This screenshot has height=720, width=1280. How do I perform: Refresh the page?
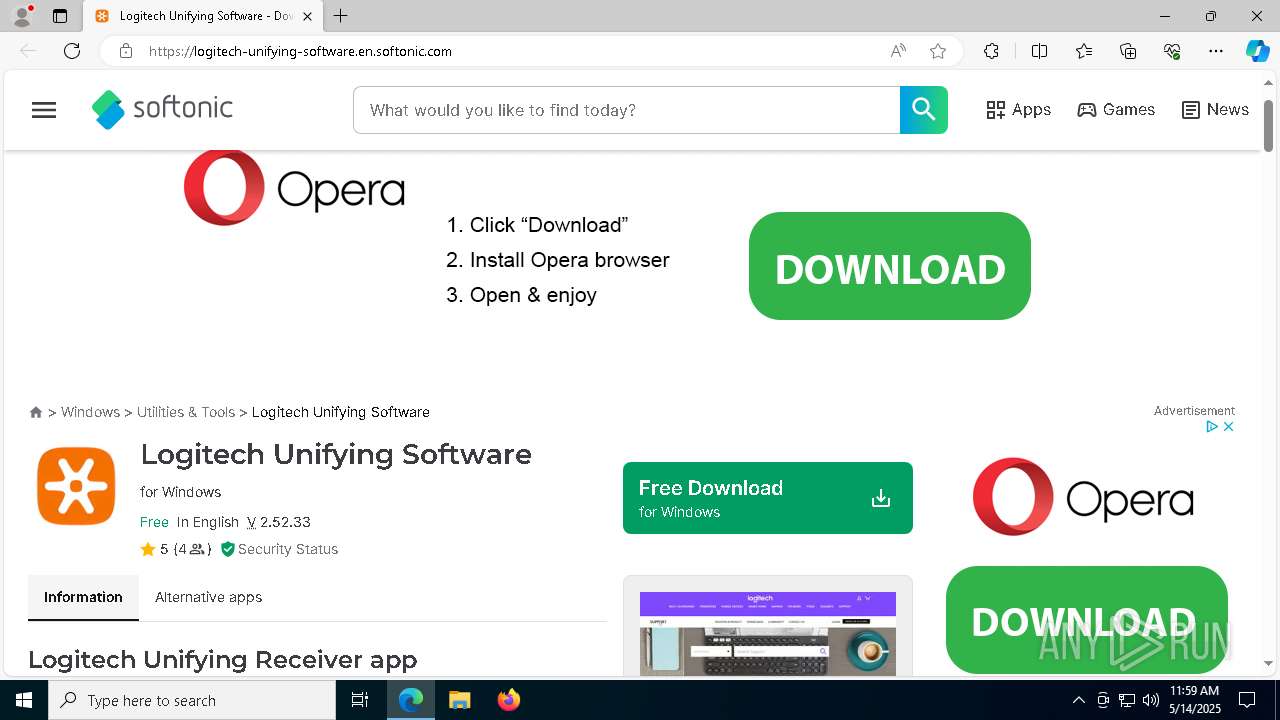pos(72,51)
